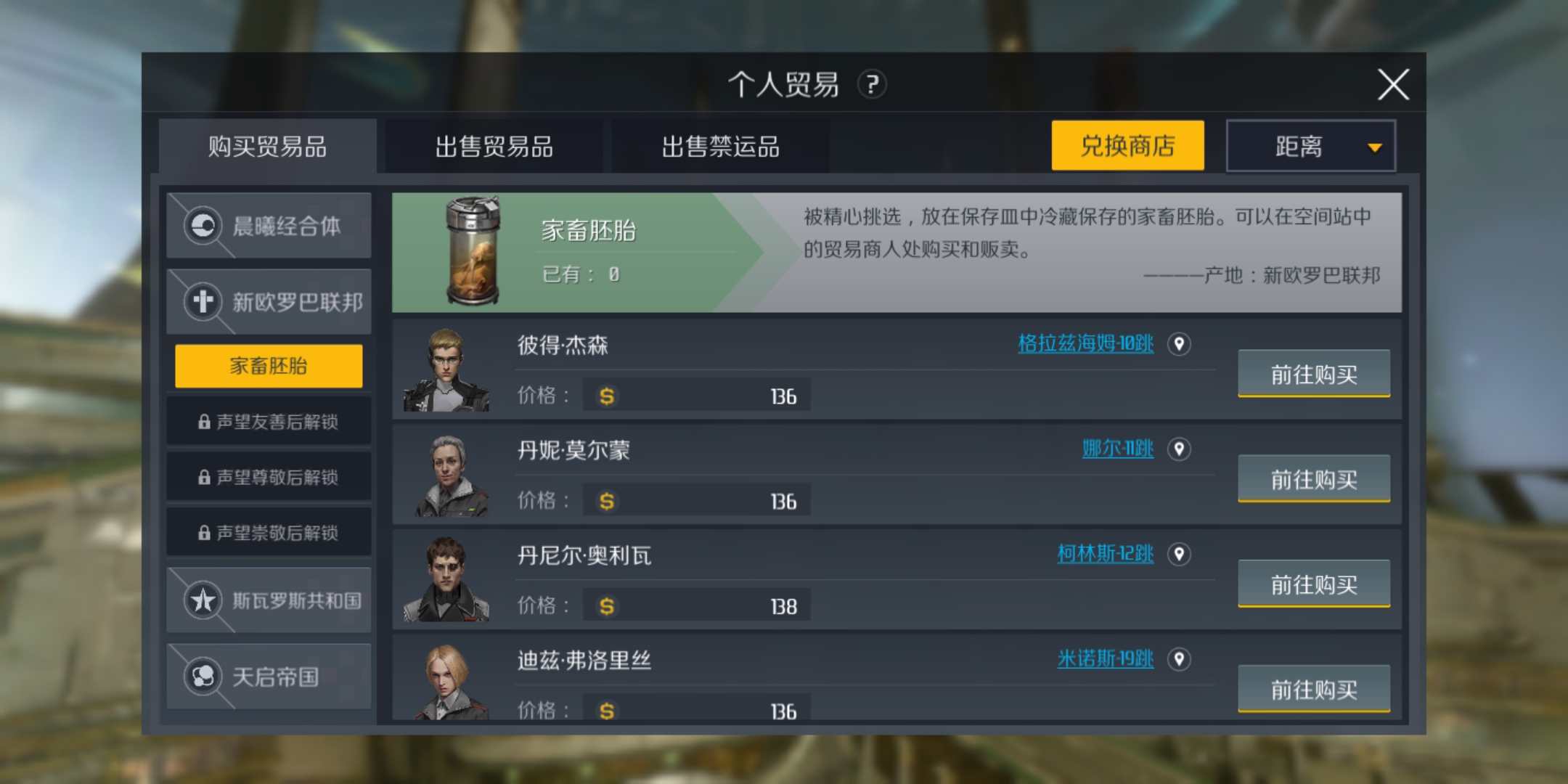
Task: Collapse the 新欧罗巴联邦 faction category
Action: pos(269,302)
